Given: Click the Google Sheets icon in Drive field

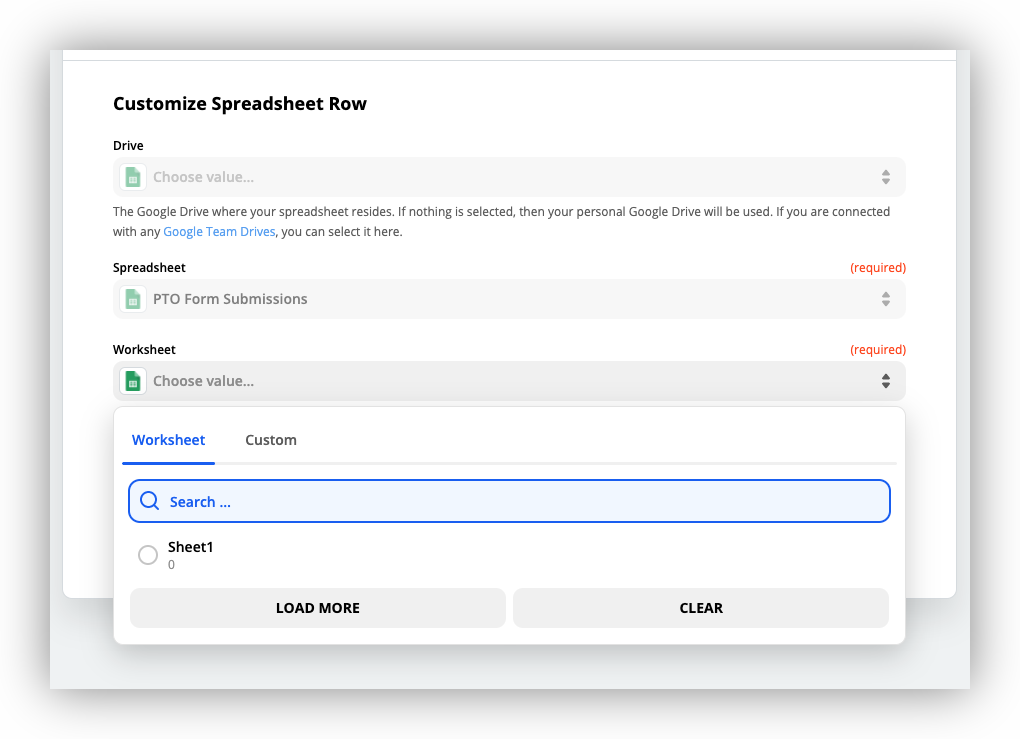Looking at the screenshot, I should pos(132,177).
